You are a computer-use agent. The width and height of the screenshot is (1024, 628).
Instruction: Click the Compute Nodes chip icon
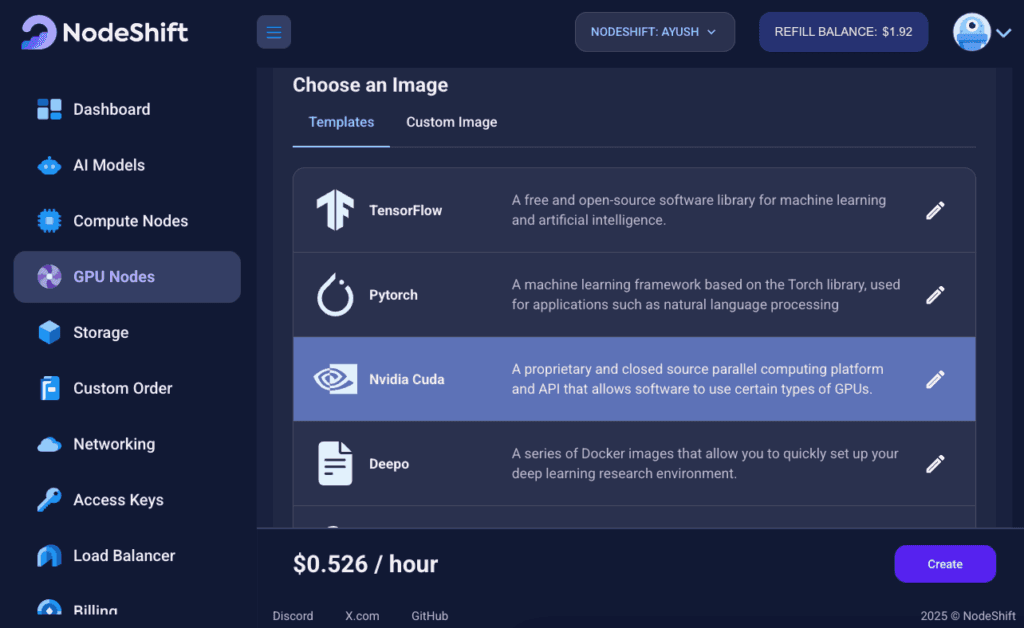pyautogui.click(x=49, y=221)
